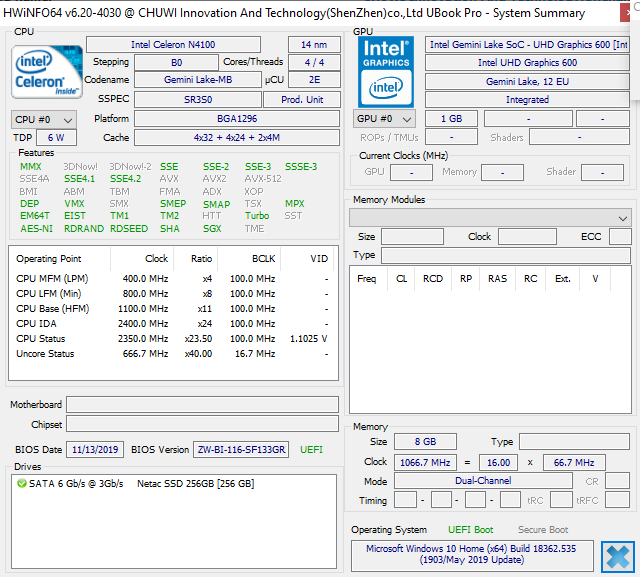Click the BGA1296 platform field
This screenshot has width=640, height=577.
[x=237, y=119]
